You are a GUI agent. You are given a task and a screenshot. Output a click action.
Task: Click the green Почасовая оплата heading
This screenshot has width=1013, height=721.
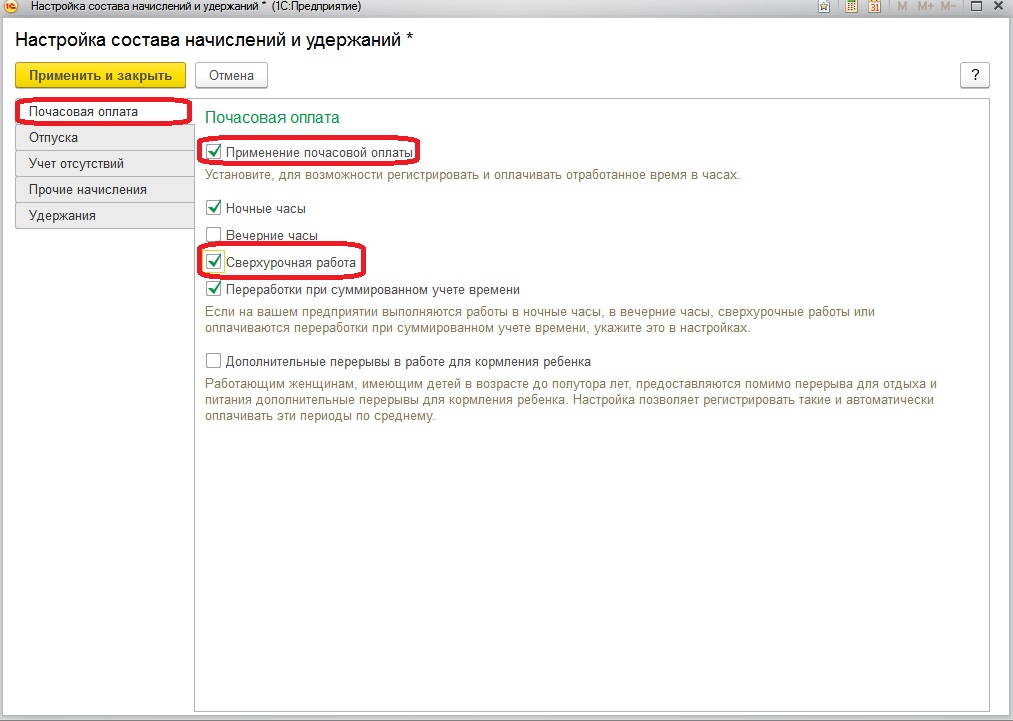272,118
